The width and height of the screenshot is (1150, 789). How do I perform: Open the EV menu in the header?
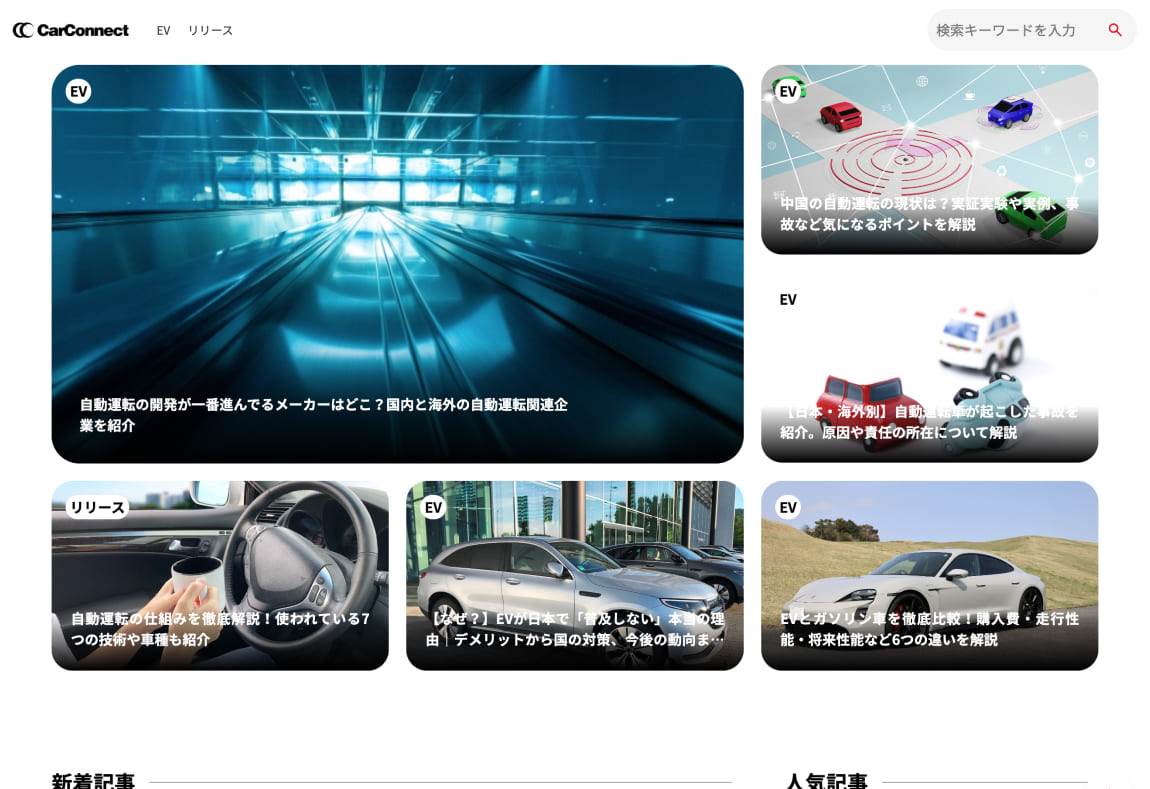point(163,30)
